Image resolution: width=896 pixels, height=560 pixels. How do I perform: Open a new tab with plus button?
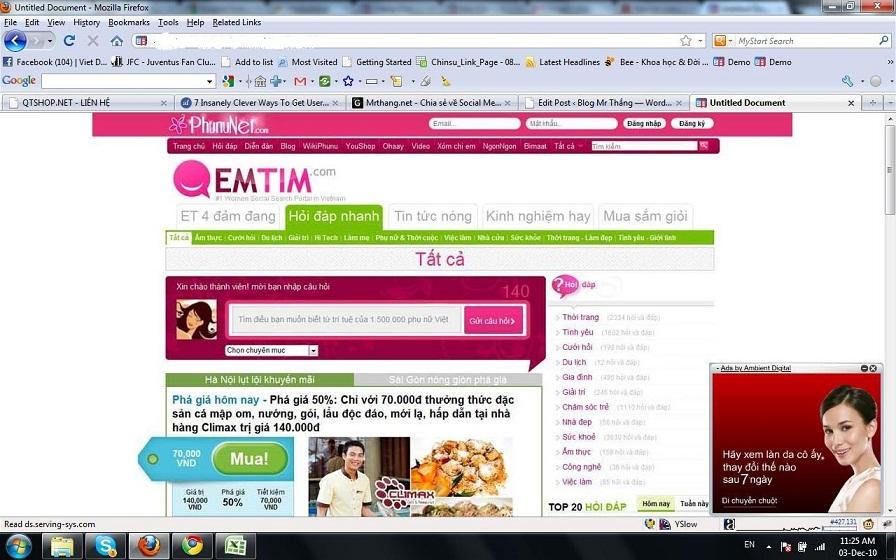[873, 103]
